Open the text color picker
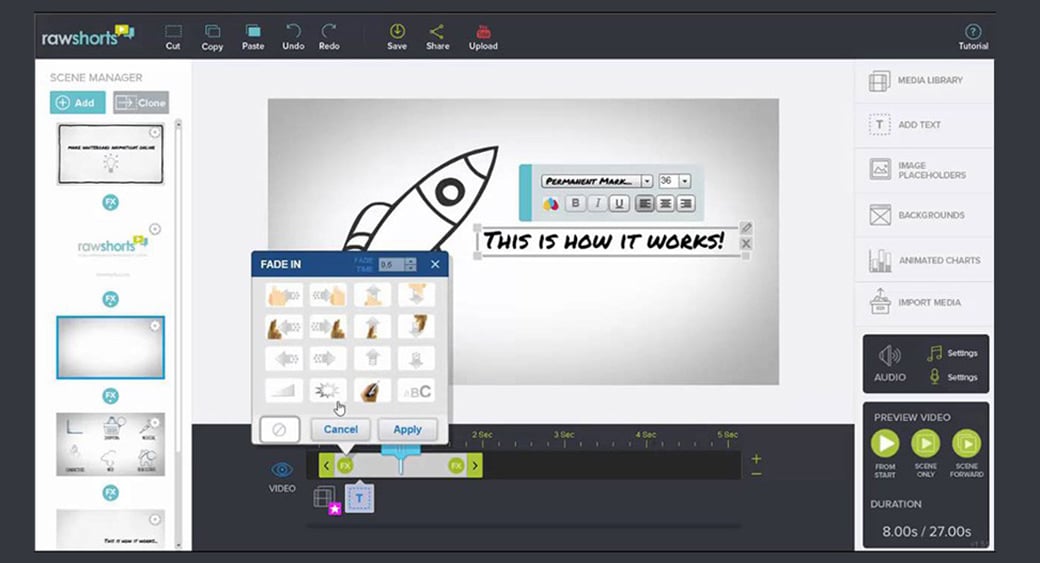 click(x=551, y=204)
